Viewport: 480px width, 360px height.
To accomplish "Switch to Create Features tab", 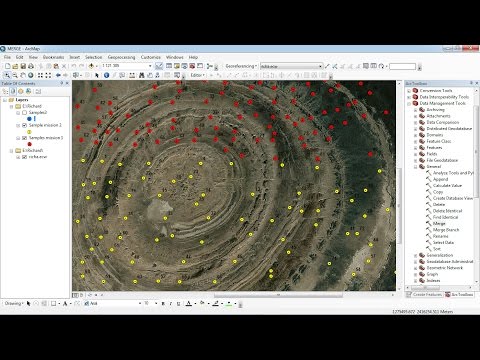I will pyautogui.click(x=424, y=295).
